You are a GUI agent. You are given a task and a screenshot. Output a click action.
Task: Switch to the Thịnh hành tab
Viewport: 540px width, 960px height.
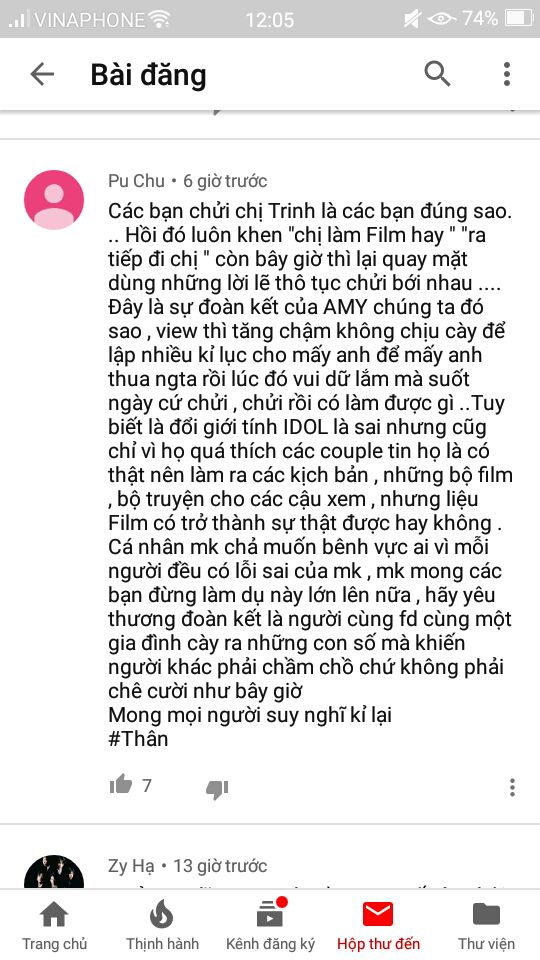[x=162, y=926]
